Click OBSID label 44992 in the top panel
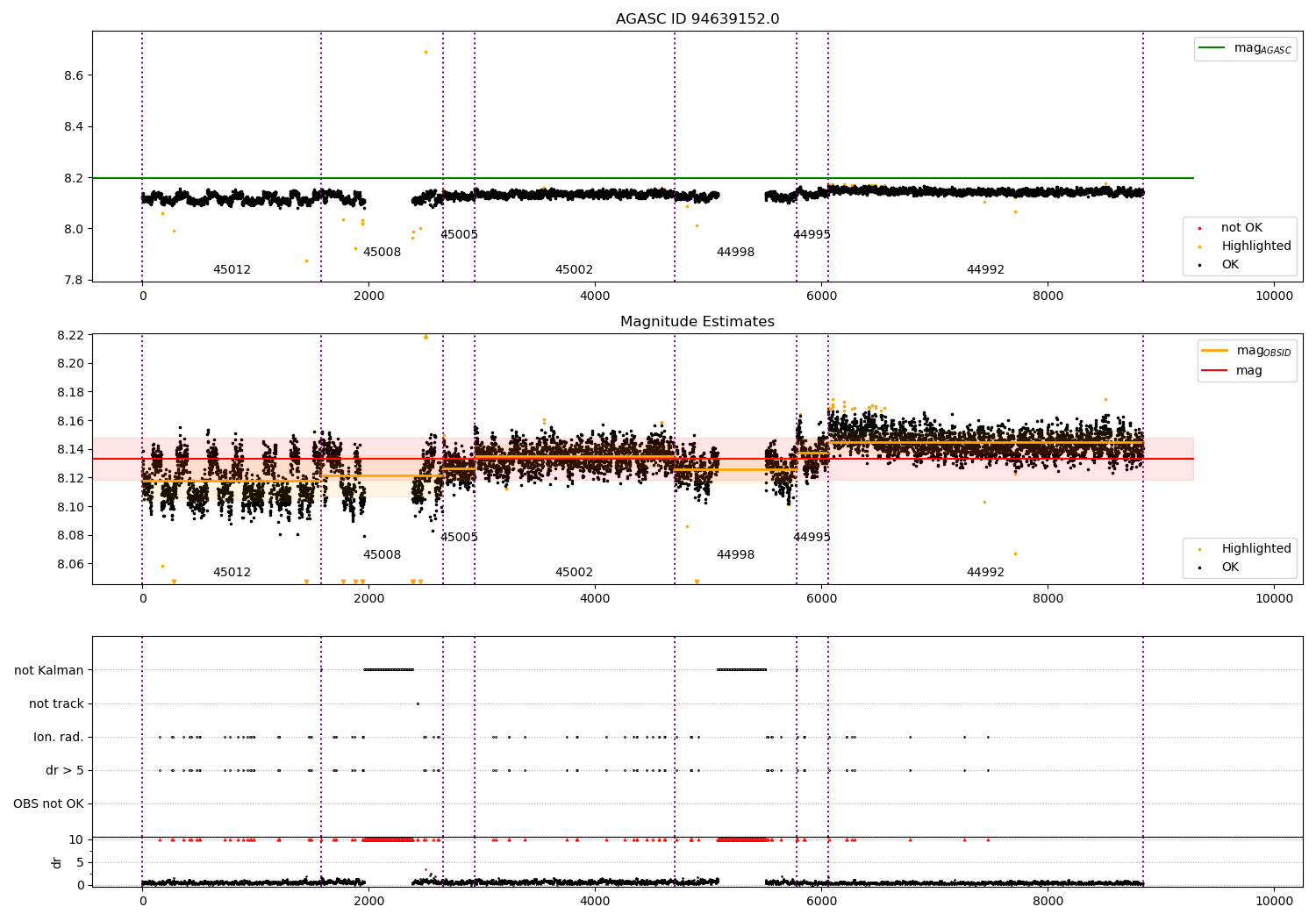The height and width of the screenshot is (921, 1316). pyautogui.click(x=985, y=269)
